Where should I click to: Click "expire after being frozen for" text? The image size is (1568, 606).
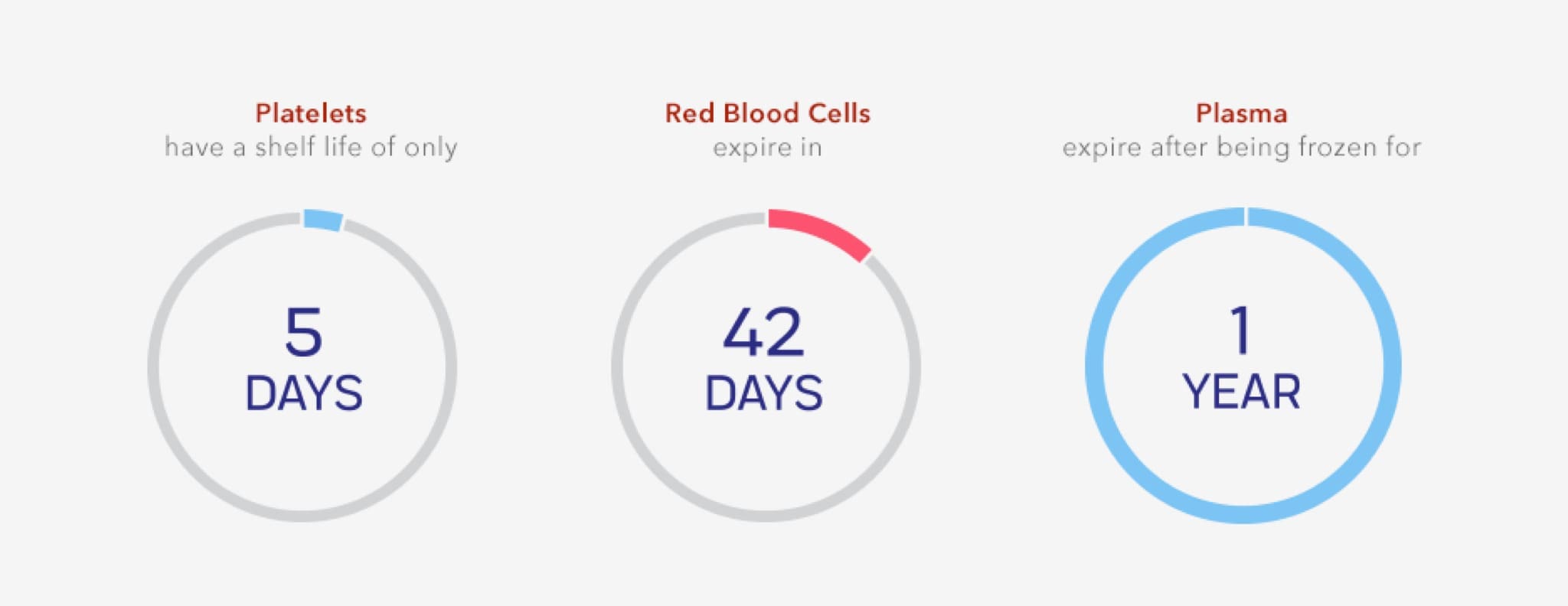pyautogui.click(x=1241, y=147)
